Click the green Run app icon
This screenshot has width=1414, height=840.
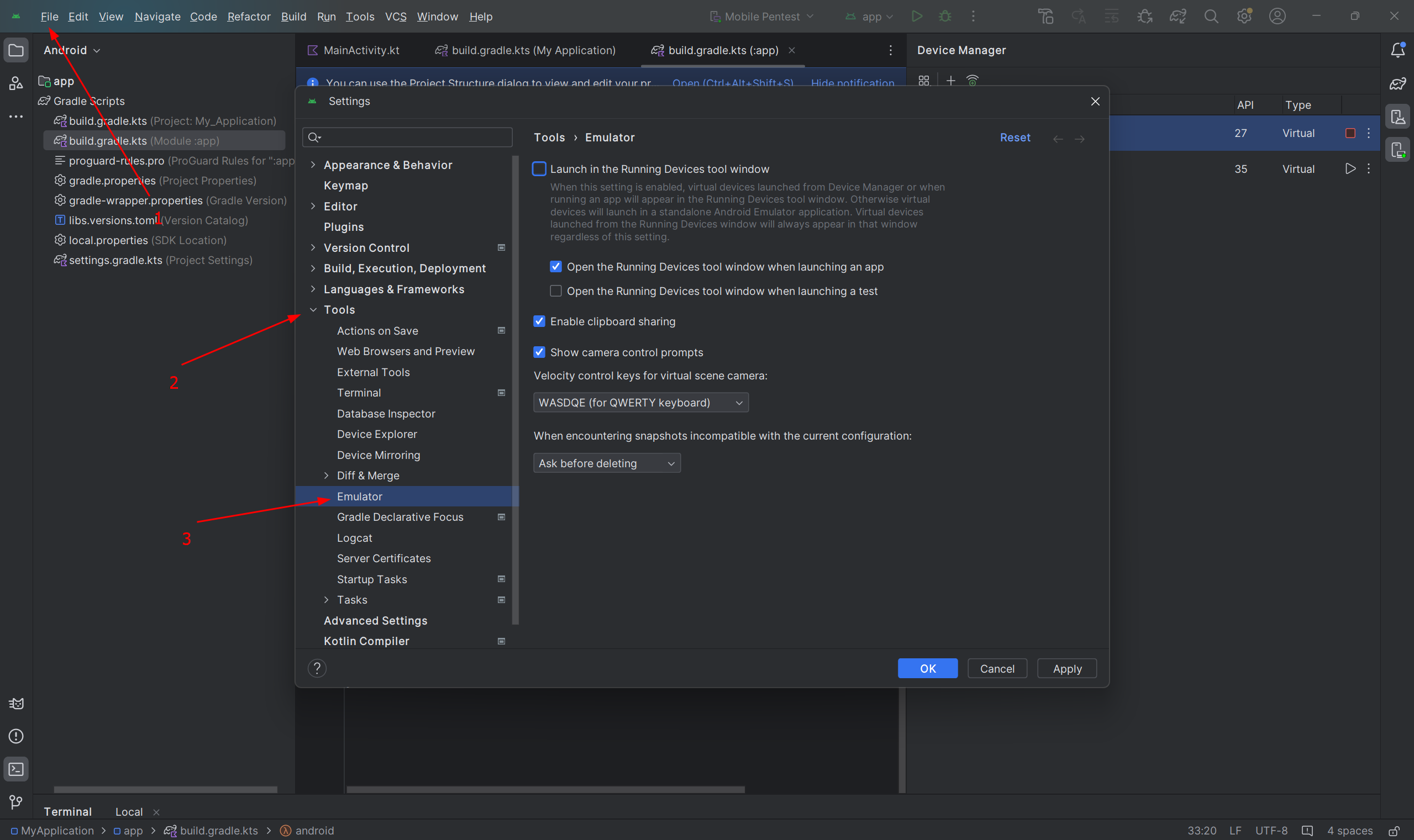917,17
